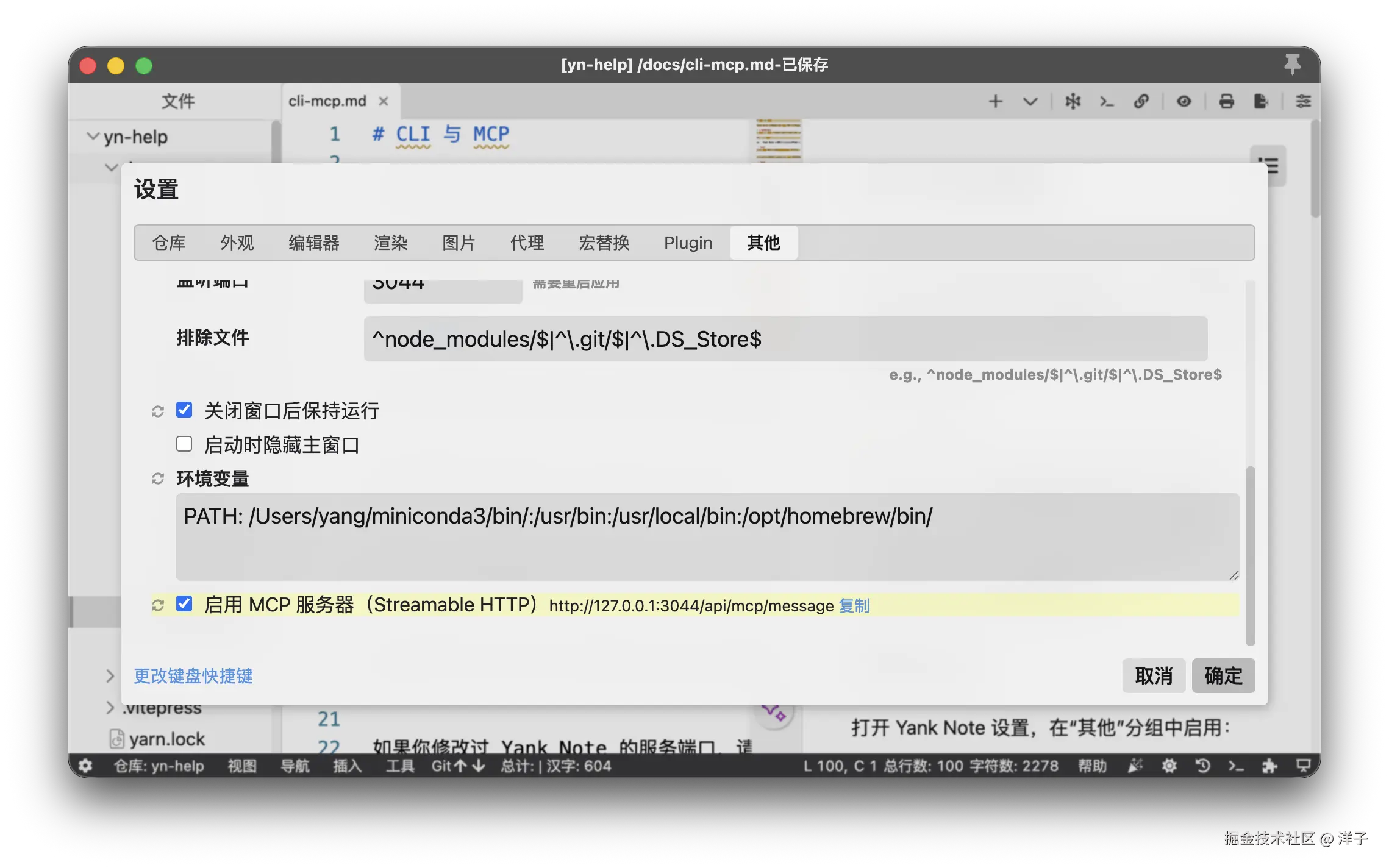Uncheck 关闭窗口后保持运行 checkbox
1389x868 pixels.
(184, 410)
